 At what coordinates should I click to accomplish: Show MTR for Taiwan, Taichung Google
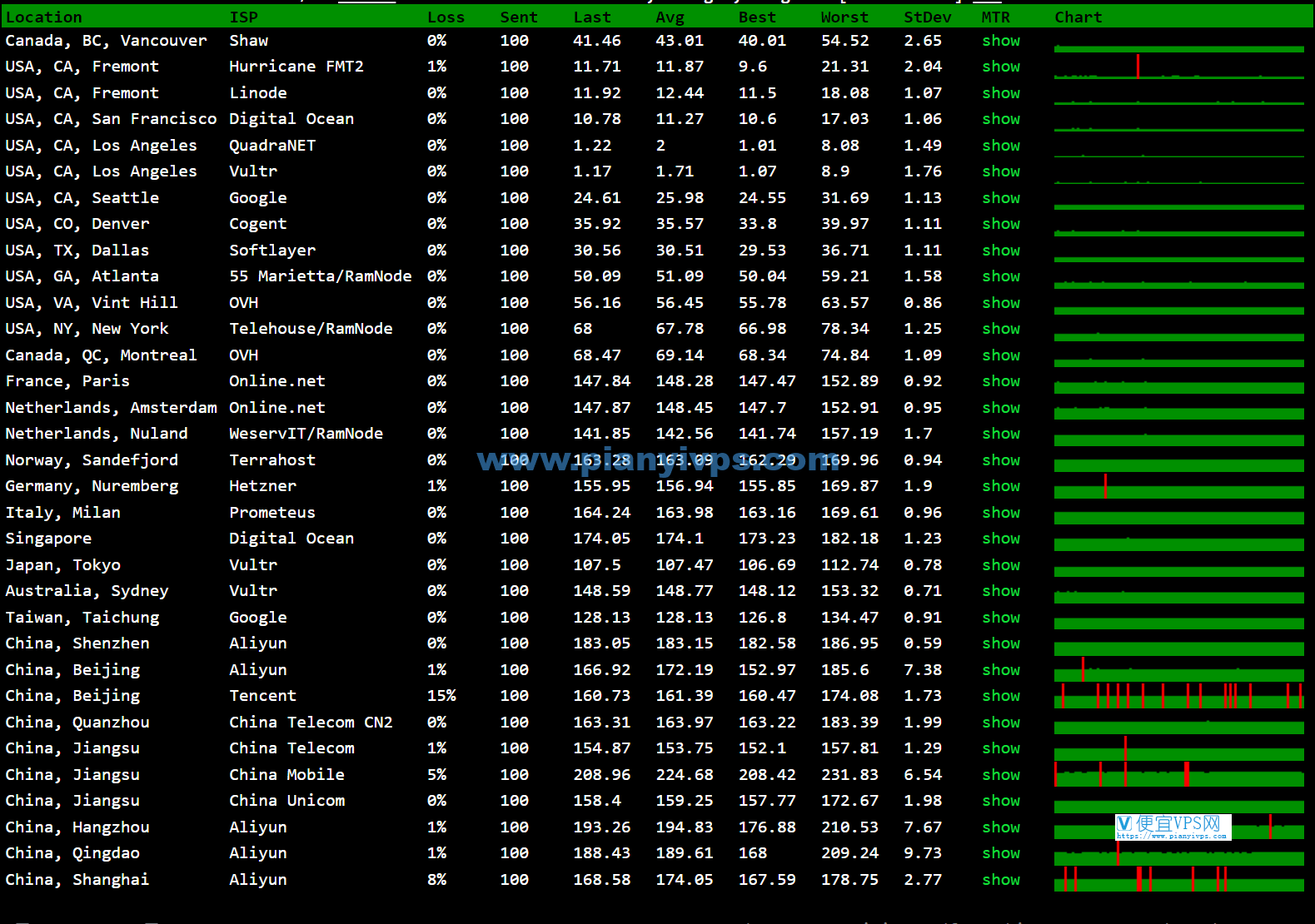[1000, 618]
